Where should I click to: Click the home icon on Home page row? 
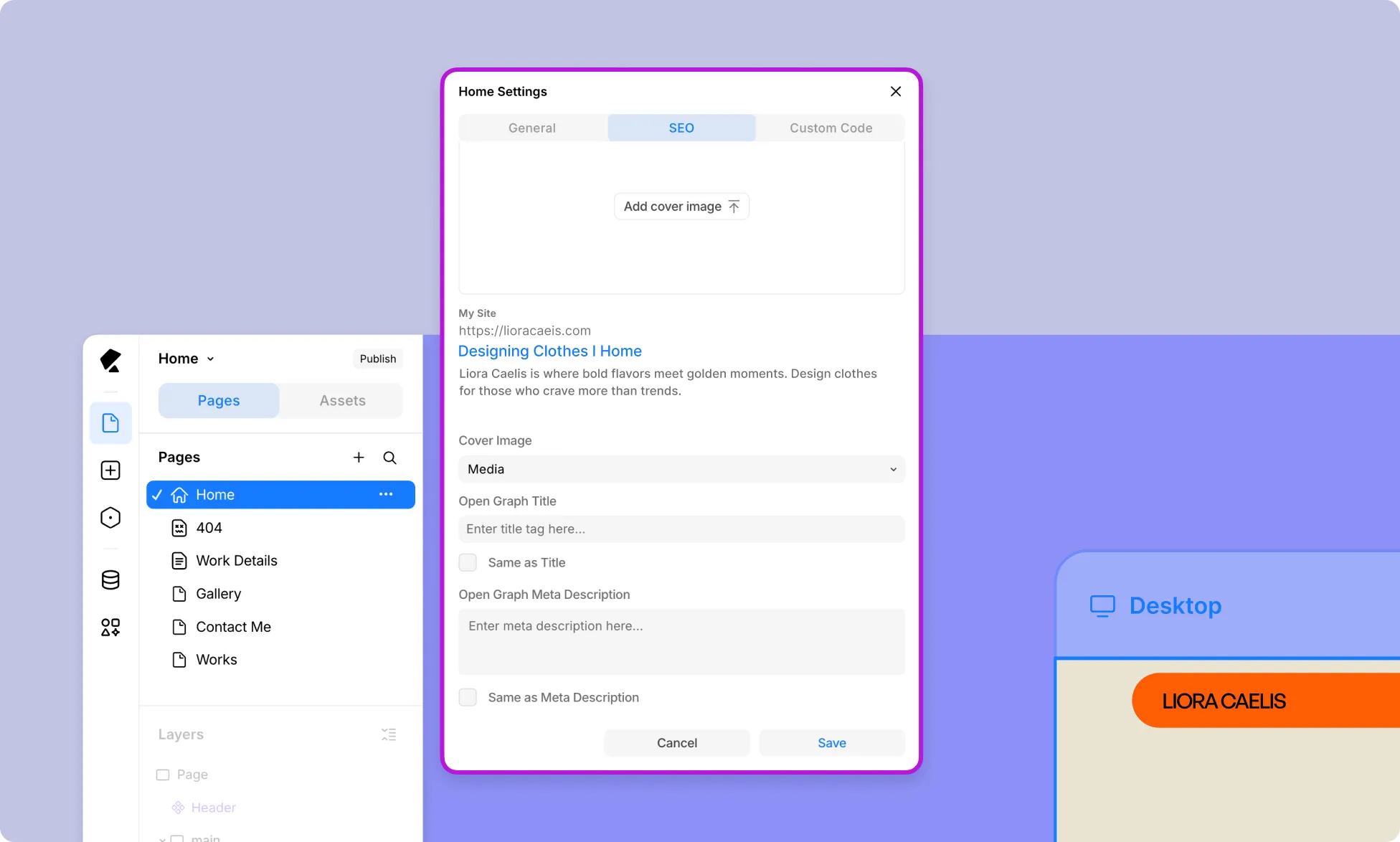[179, 495]
